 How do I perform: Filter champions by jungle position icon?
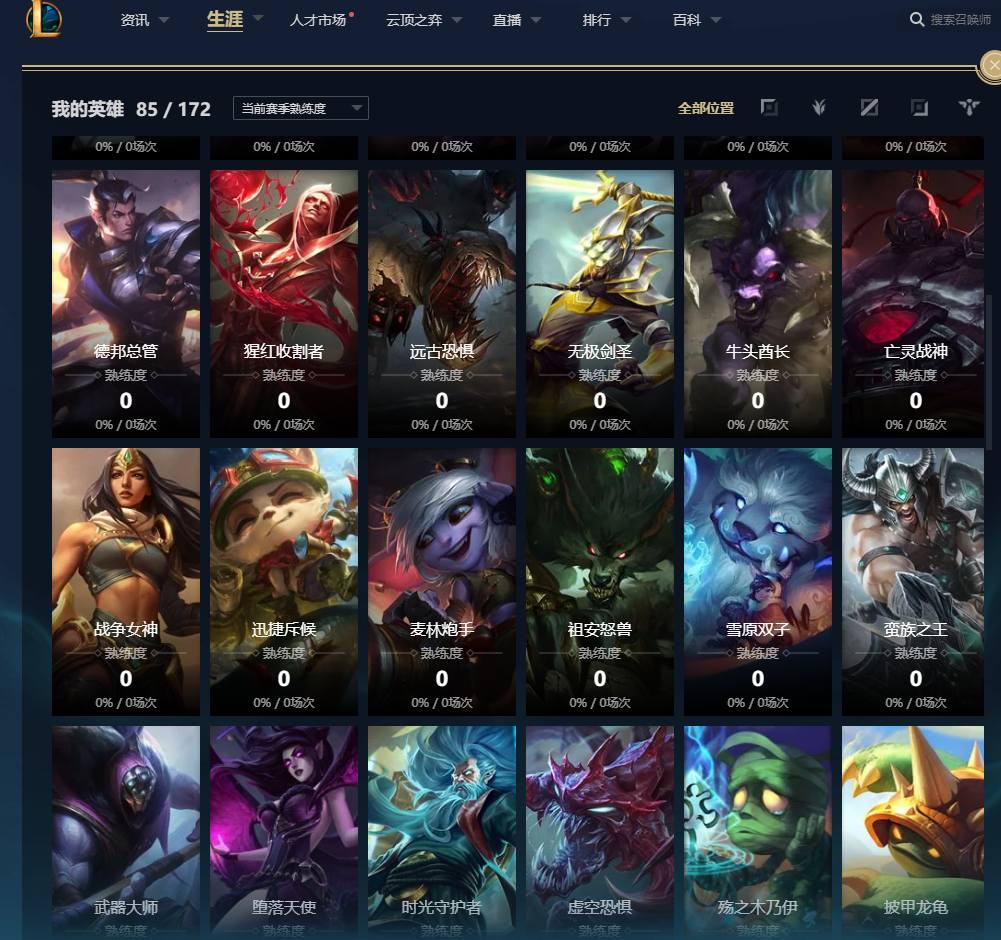pyautogui.click(x=819, y=108)
